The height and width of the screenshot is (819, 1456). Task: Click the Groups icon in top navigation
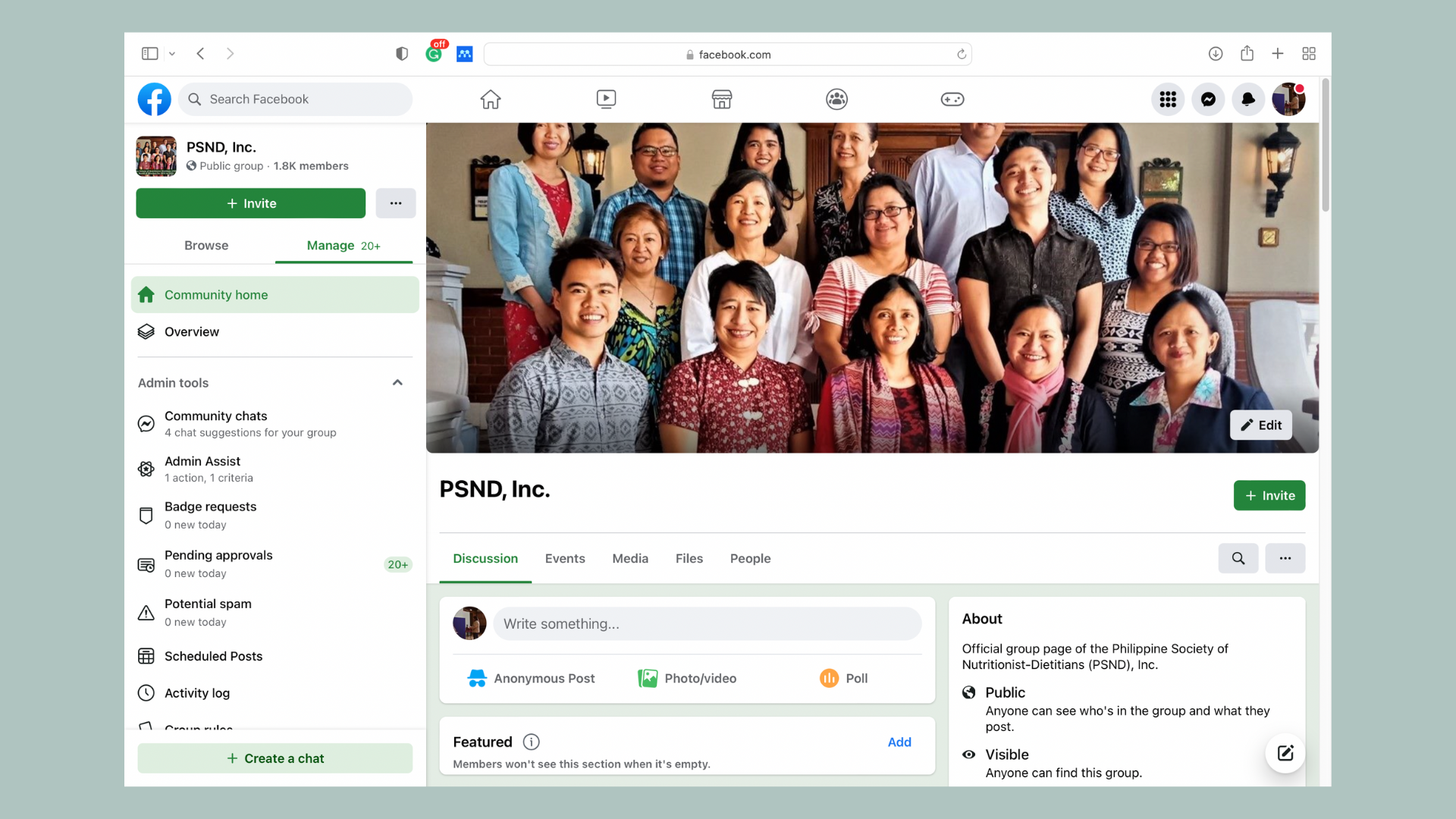point(836,99)
